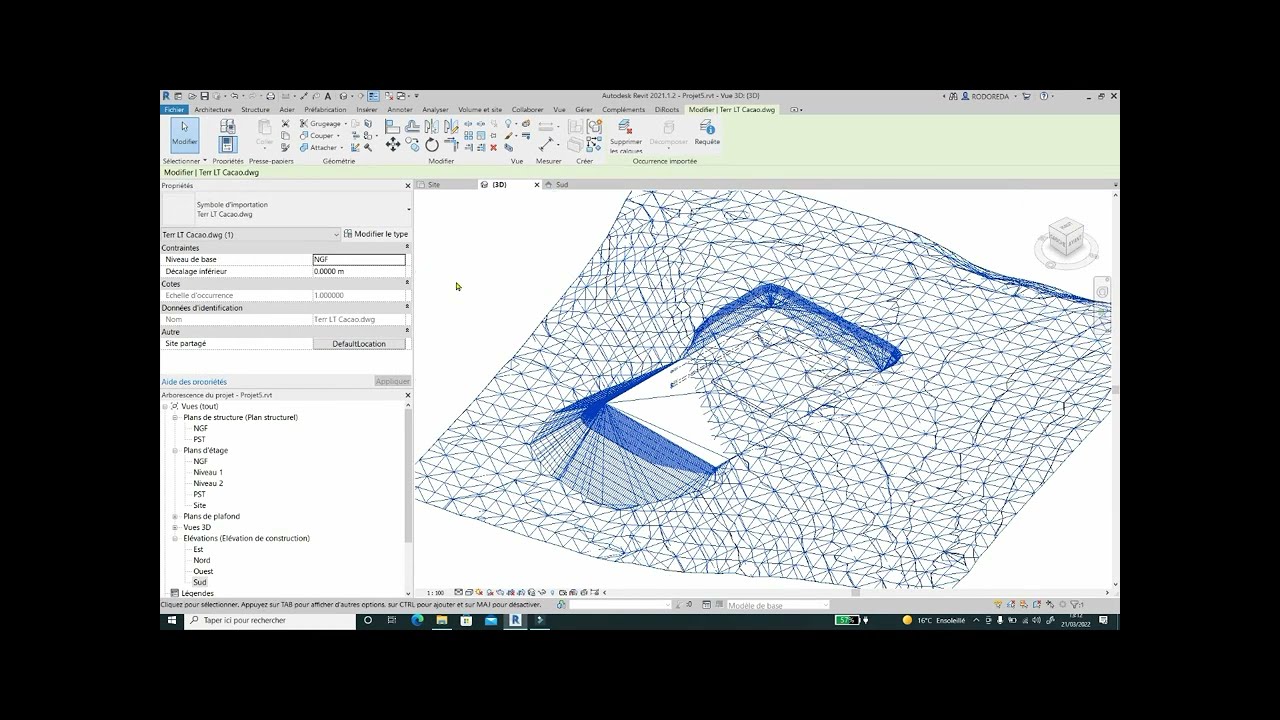Select the Modifier arrow tool
The height and width of the screenshot is (720, 1280).
[184, 135]
